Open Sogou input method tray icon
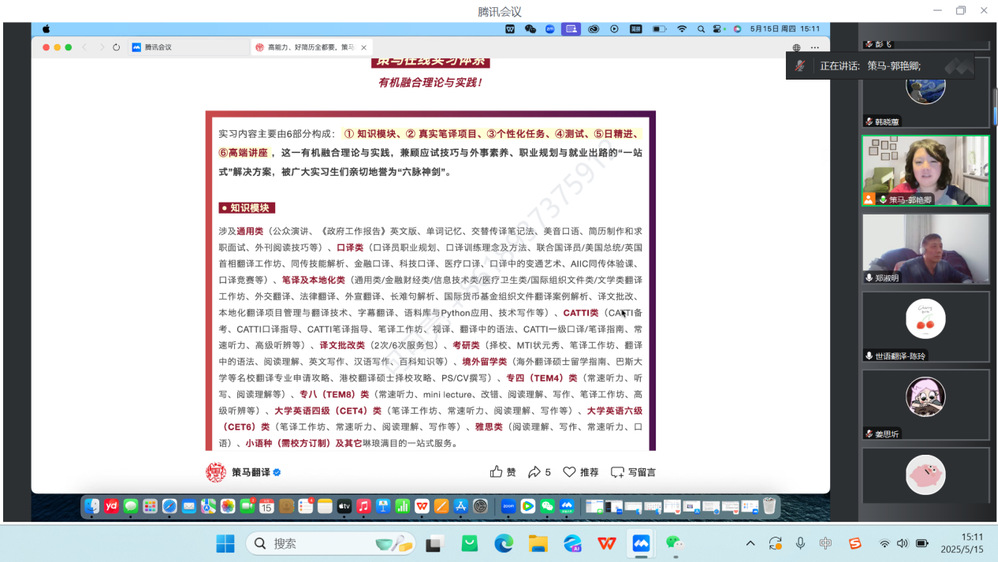 coord(855,544)
